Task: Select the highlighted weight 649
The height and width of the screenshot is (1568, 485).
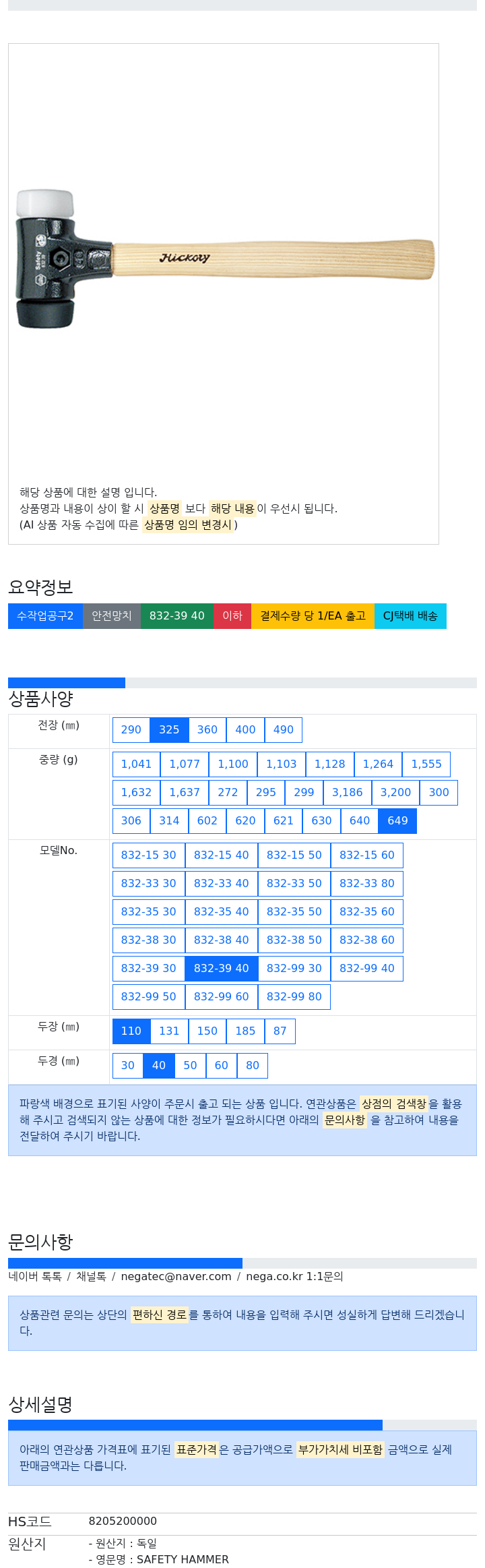Action: pos(397,821)
